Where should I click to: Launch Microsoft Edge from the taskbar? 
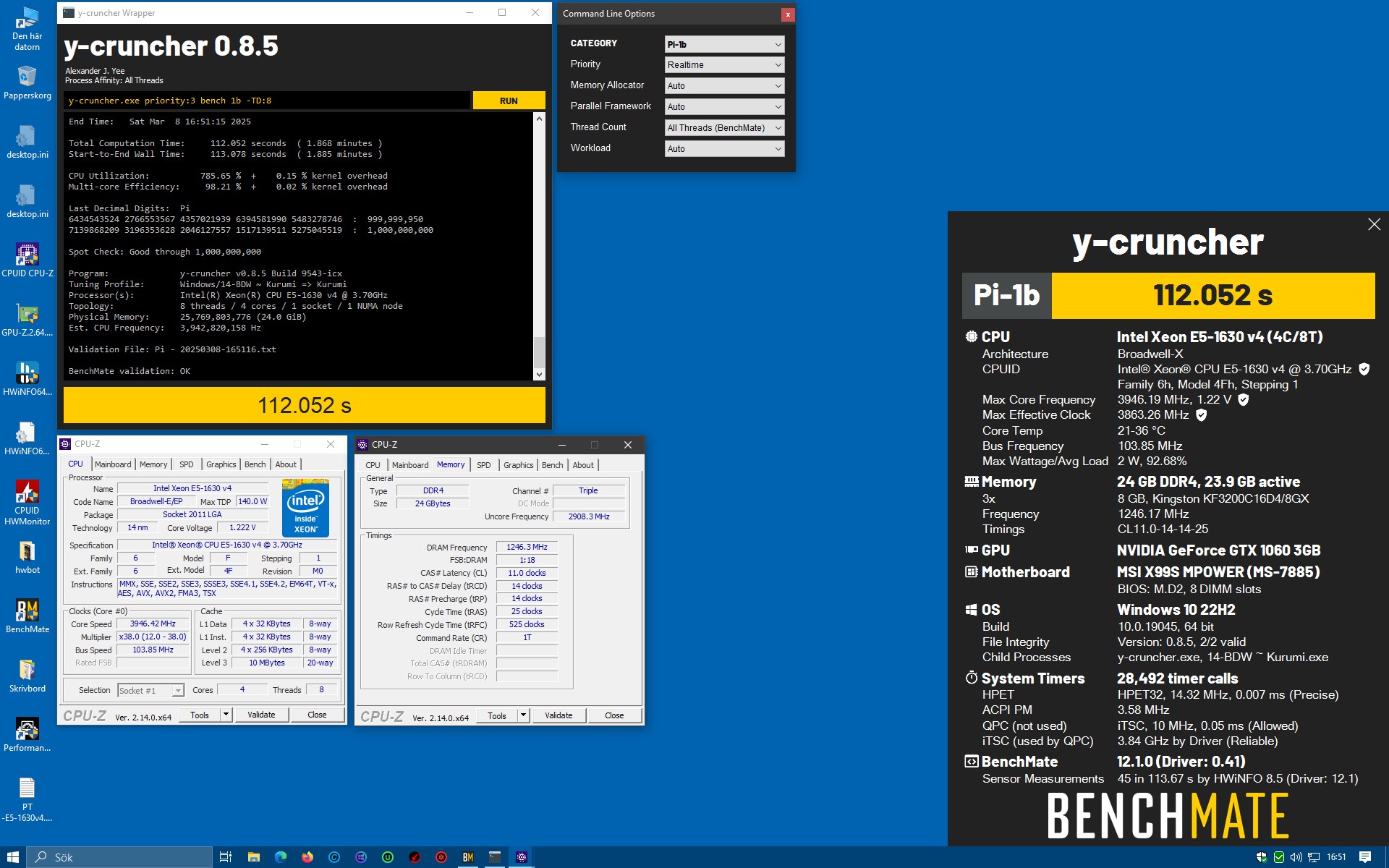pos(281,857)
